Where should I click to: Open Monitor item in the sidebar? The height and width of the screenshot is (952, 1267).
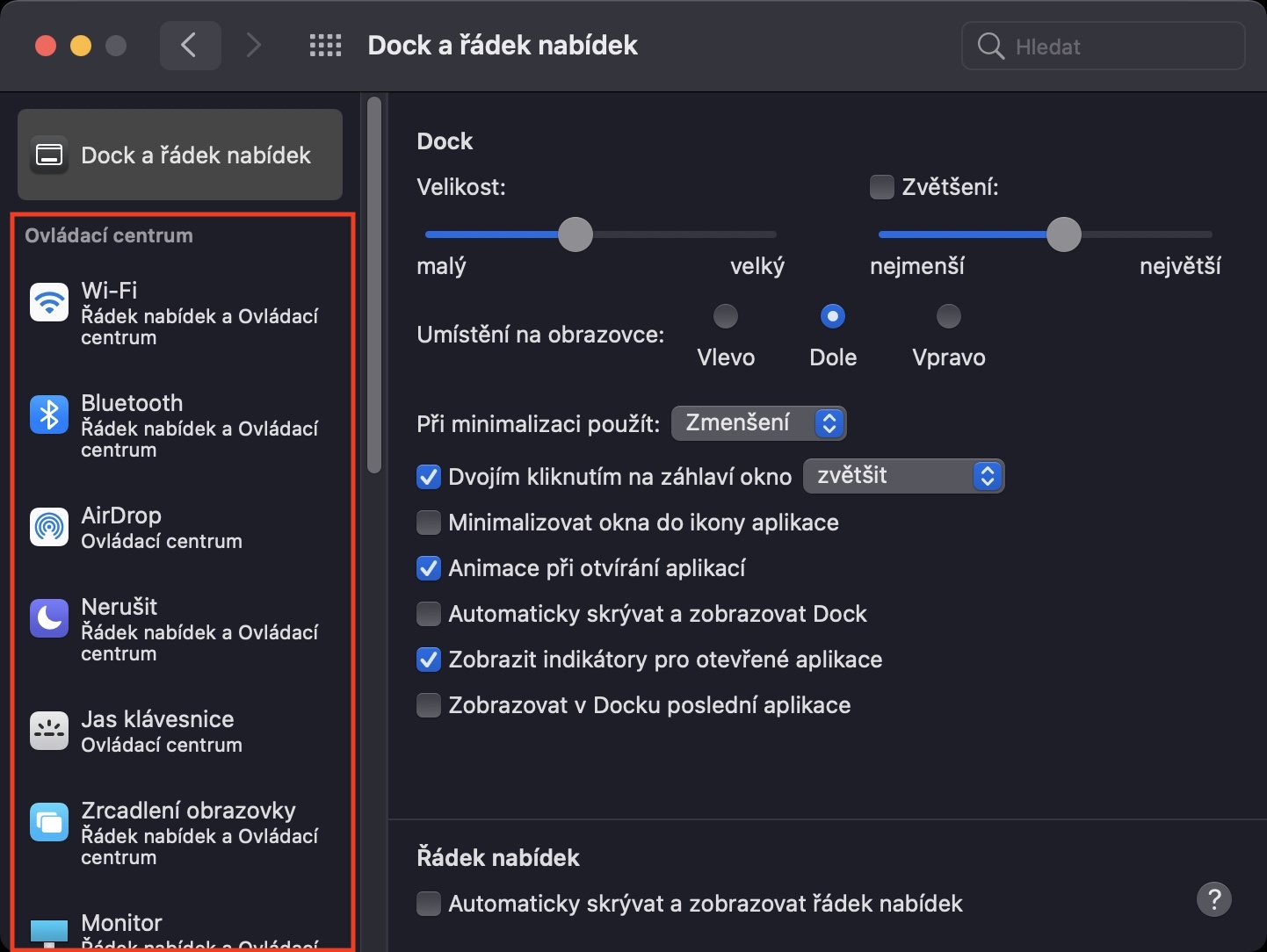[x=121, y=926]
